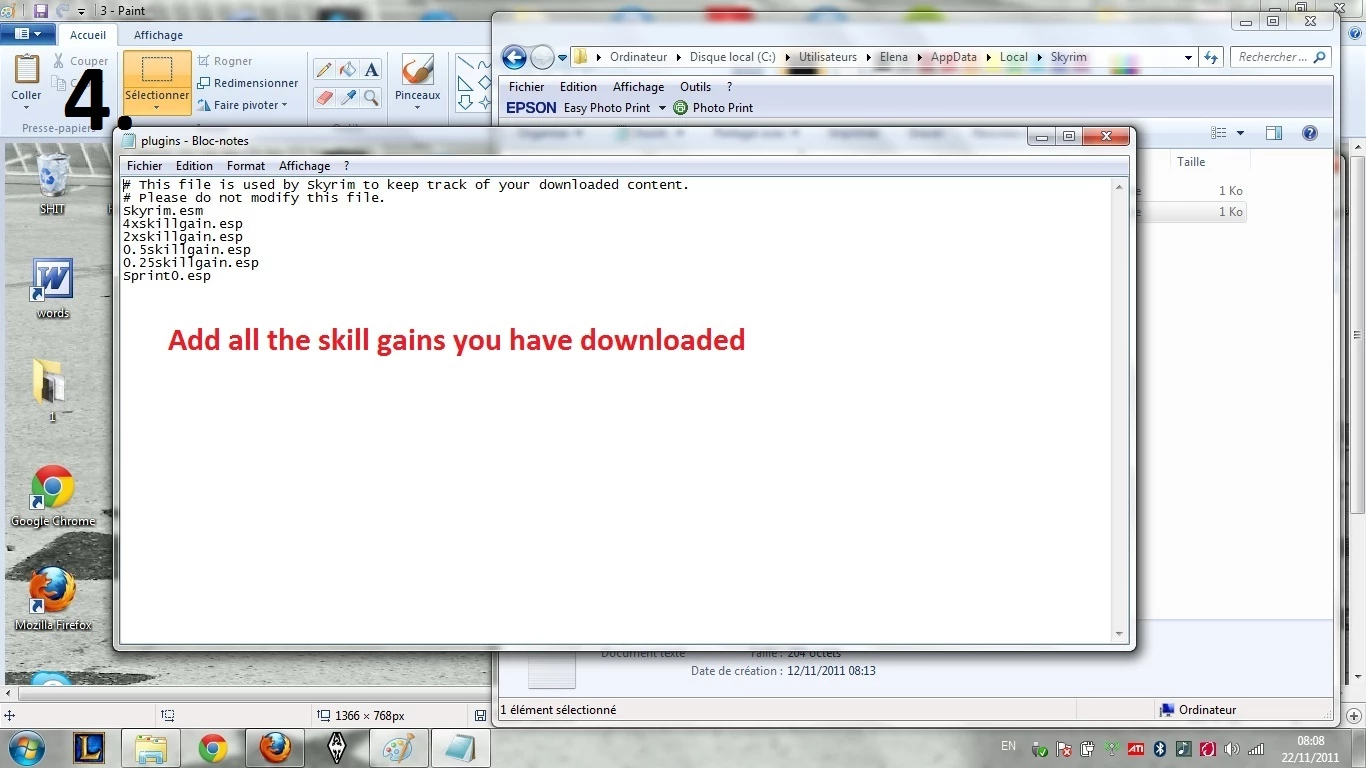Click the Sprint0.esp line in Bloc-notes
Screen dimensions: 1366x768
click(166, 276)
